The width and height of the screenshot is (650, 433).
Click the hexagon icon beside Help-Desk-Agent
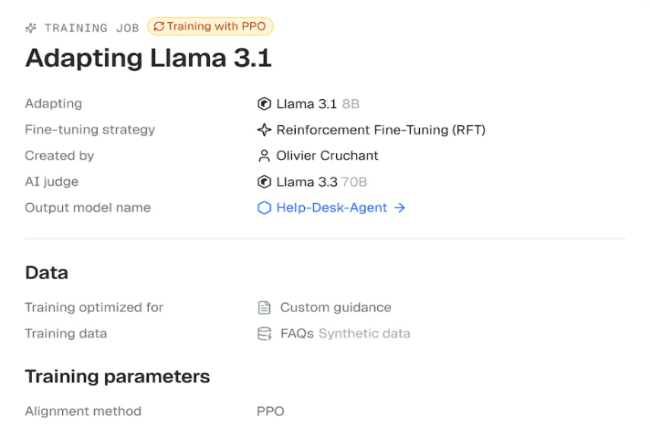click(x=264, y=208)
